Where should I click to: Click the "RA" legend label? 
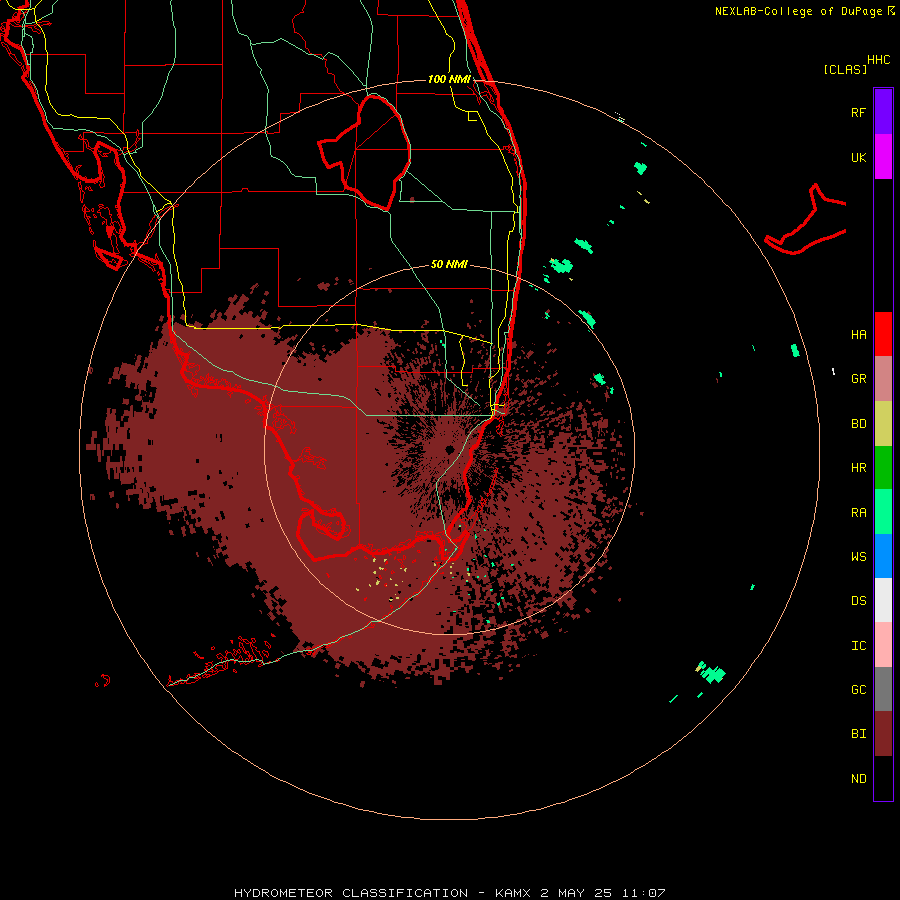[858, 513]
